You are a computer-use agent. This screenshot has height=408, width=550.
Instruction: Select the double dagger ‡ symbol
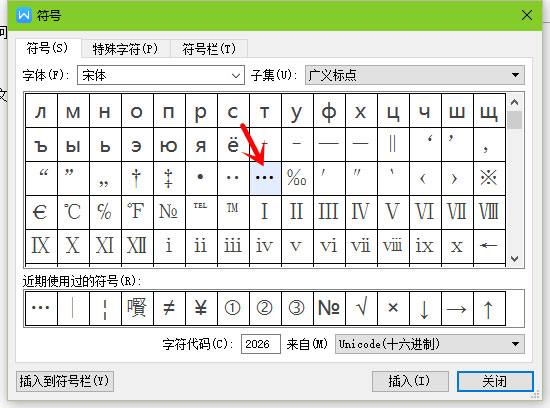click(169, 178)
